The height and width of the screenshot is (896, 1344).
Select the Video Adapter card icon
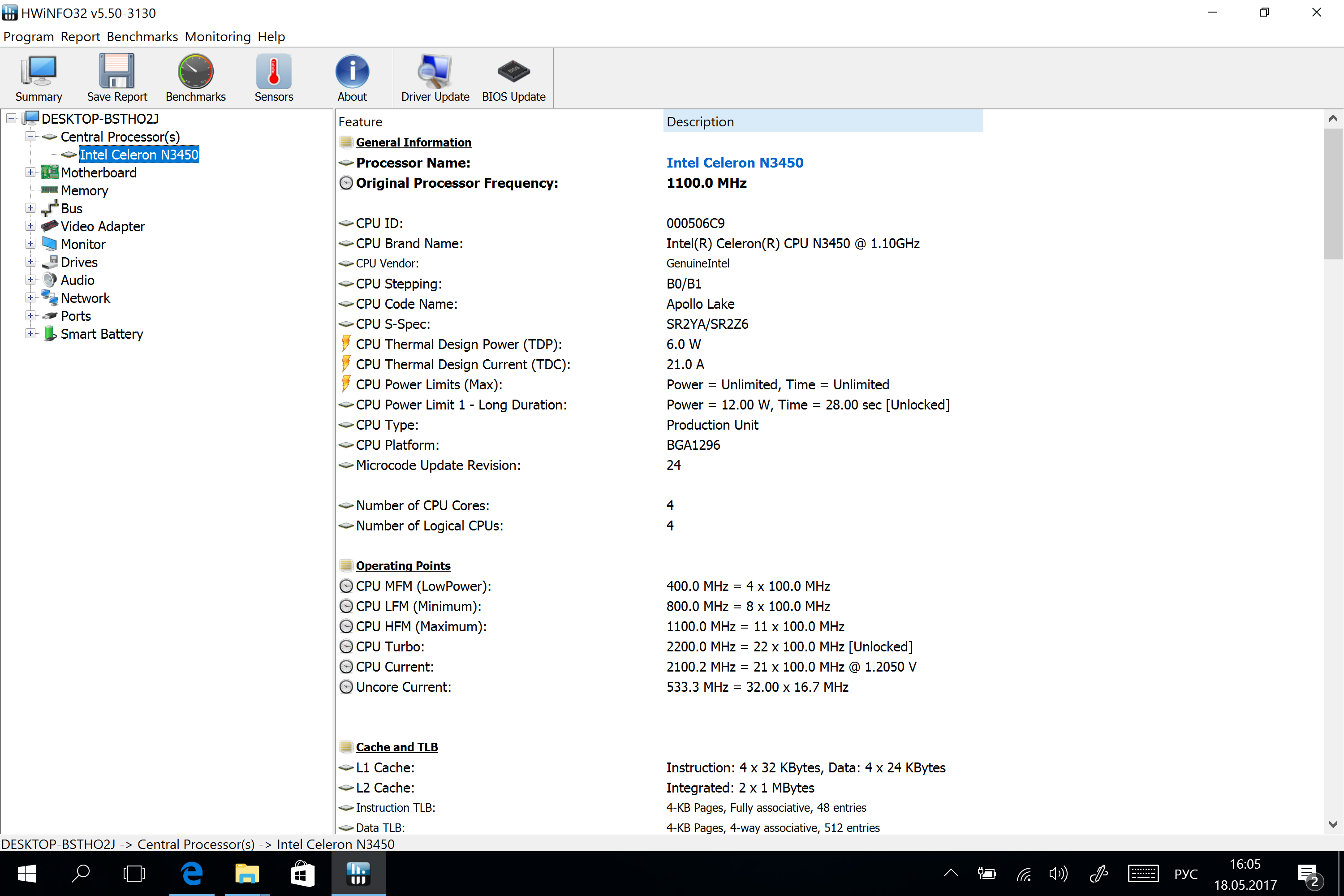50,226
